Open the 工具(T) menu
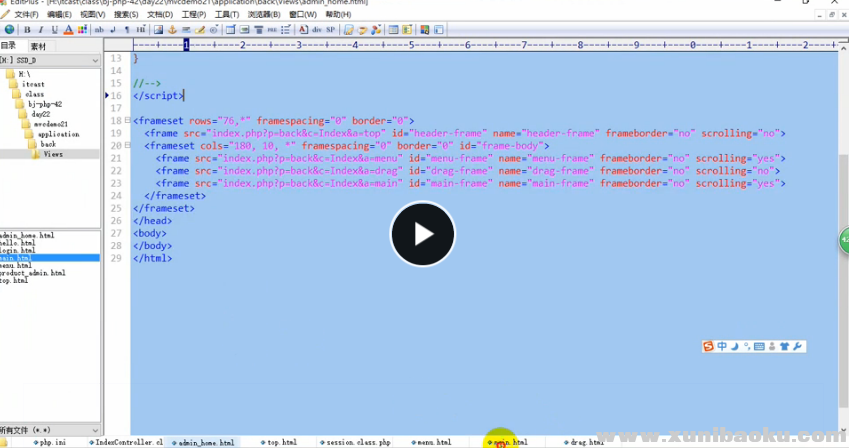 pos(227,15)
